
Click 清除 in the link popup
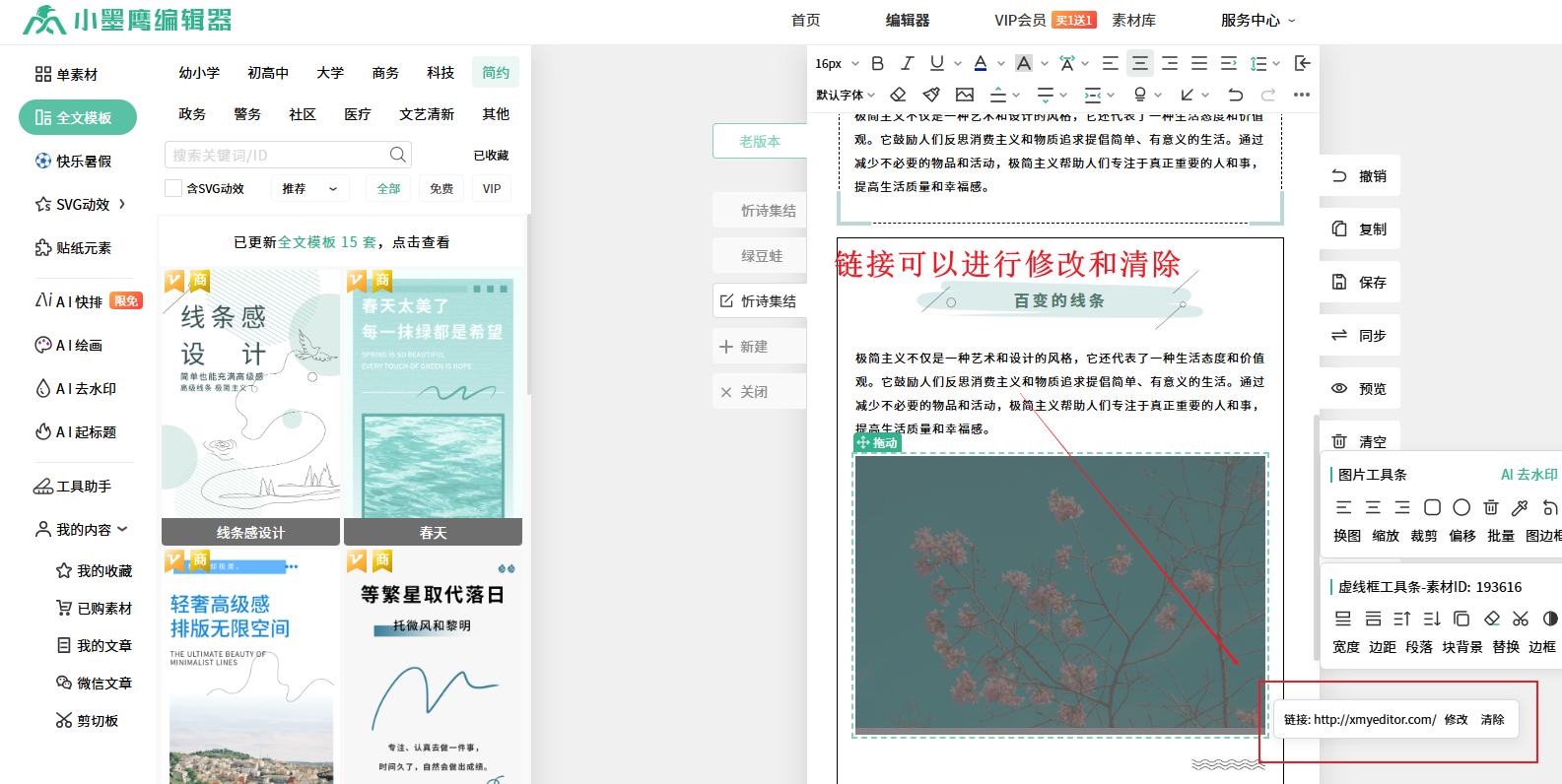pos(1492,719)
